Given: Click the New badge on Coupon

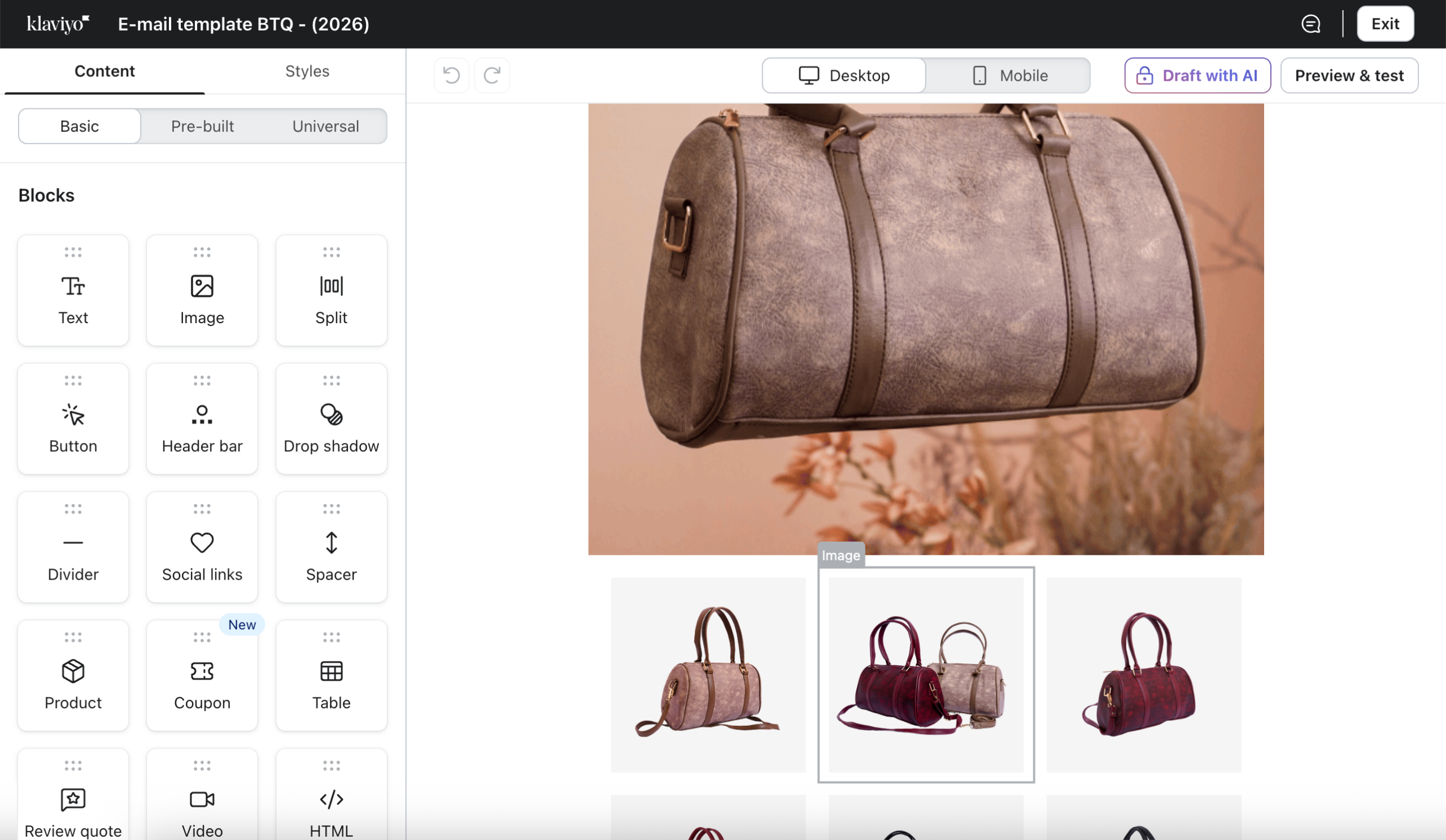Looking at the screenshot, I should coord(242,624).
